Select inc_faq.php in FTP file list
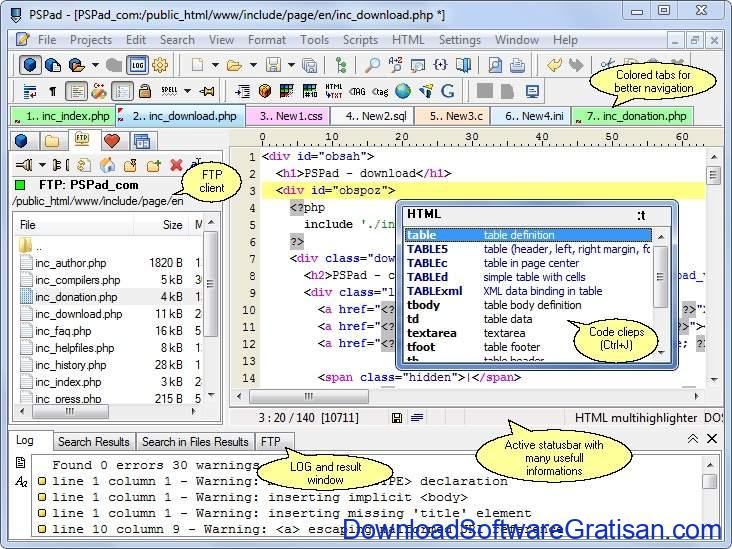 63,331
